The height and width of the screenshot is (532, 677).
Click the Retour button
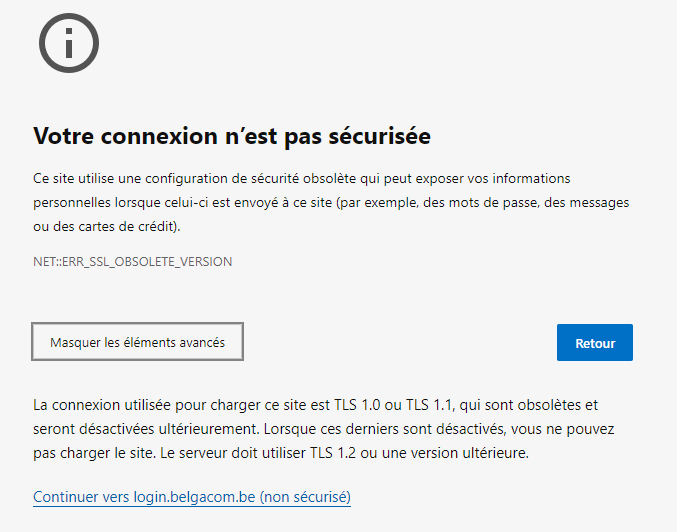pos(594,343)
